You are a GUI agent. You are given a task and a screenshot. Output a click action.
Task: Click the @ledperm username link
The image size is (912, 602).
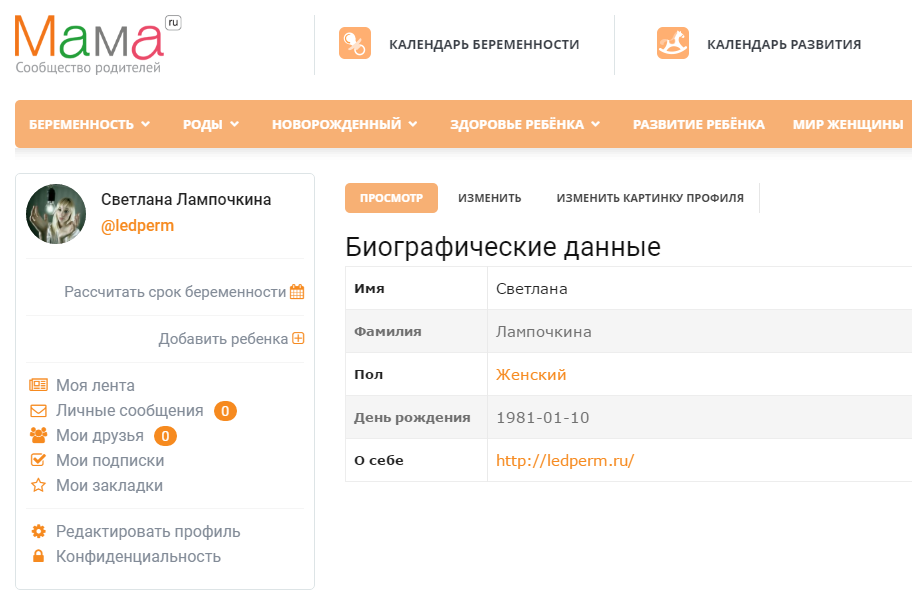coord(138,226)
